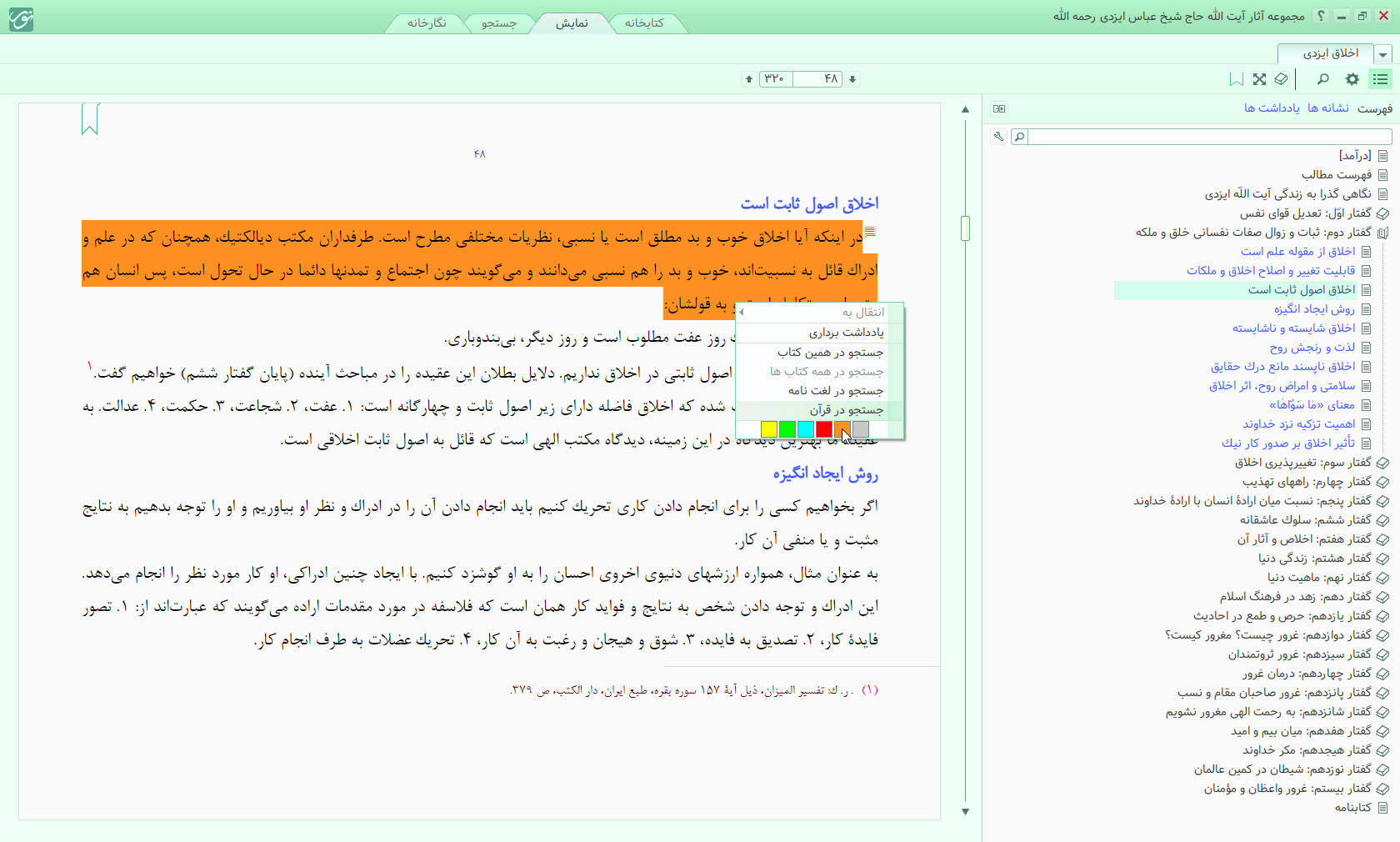Switch to the کتابخانه tab
1400x842 pixels.
point(644,23)
